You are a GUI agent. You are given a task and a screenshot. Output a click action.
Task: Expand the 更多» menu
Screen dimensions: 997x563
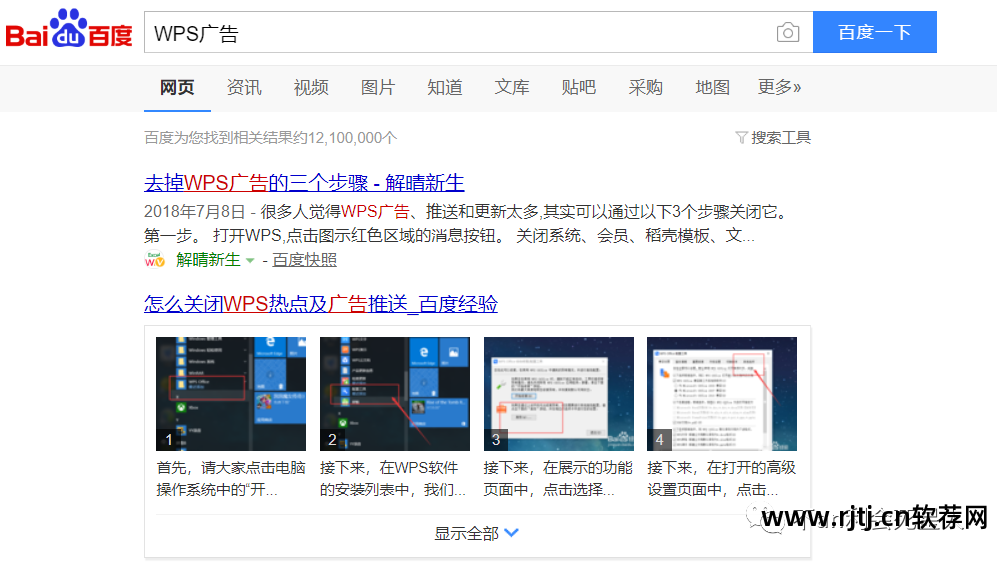pos(779,88)
